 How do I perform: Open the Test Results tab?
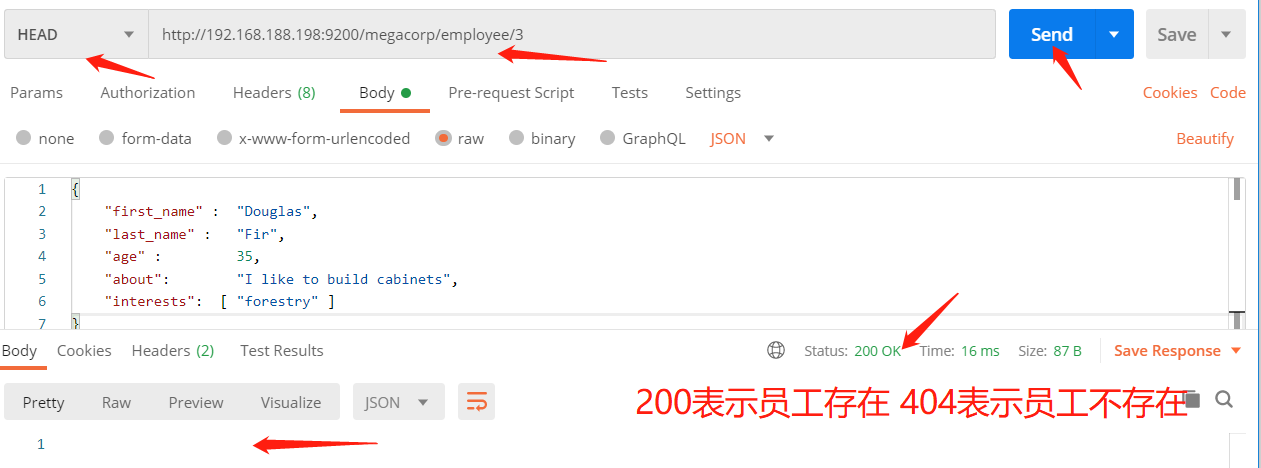pyautogui.click(x=282, y=350)
